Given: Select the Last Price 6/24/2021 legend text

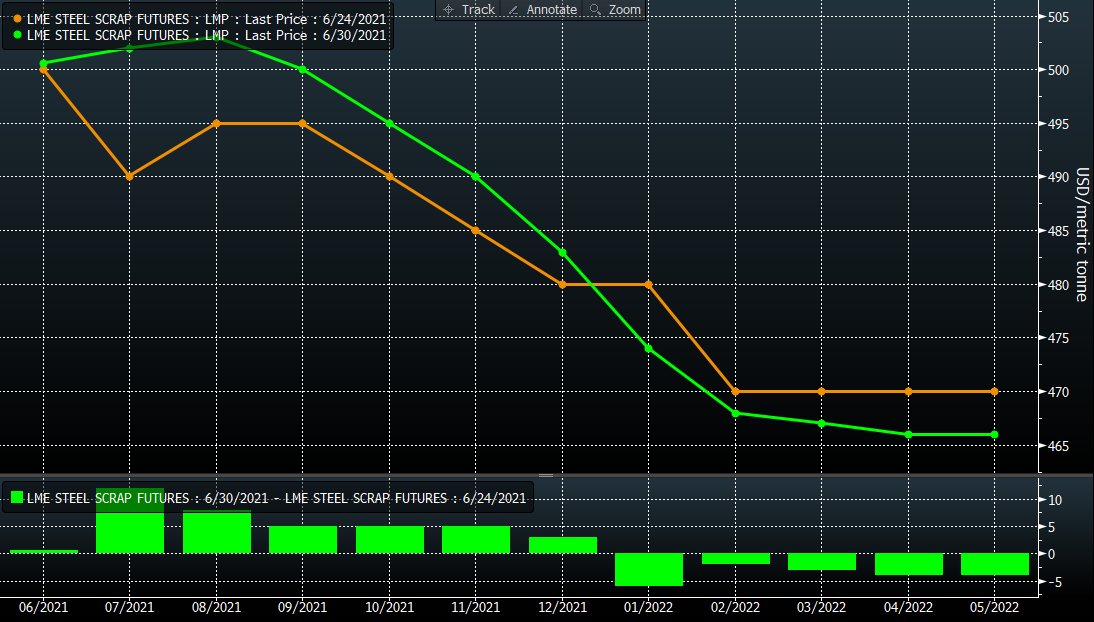Looking at the screenshot, I should (x=207, y=19).
